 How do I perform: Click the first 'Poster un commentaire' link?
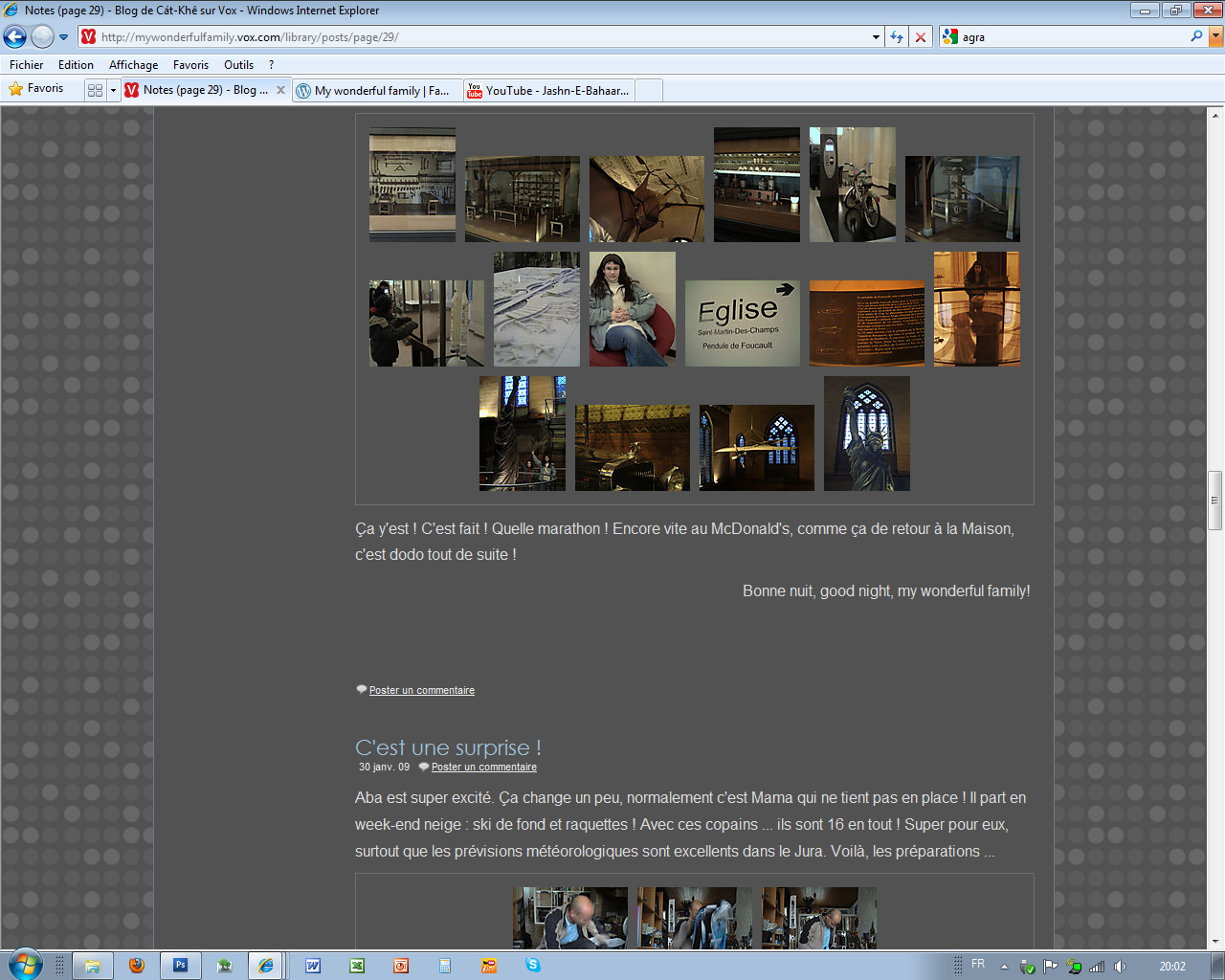[x=421, y=690]
